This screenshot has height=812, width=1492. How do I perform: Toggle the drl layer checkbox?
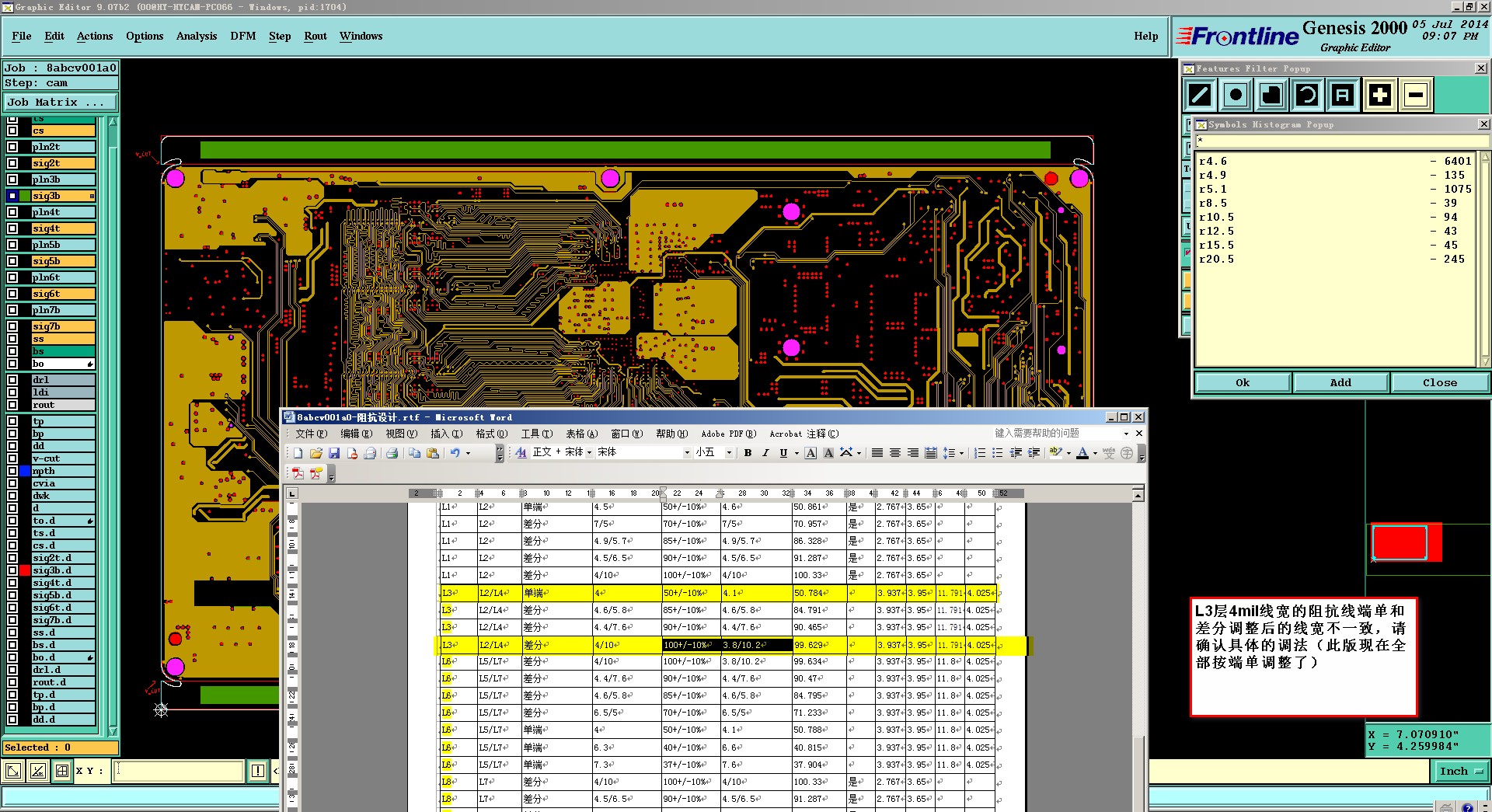pyautogui.click(x=12, y=380)
